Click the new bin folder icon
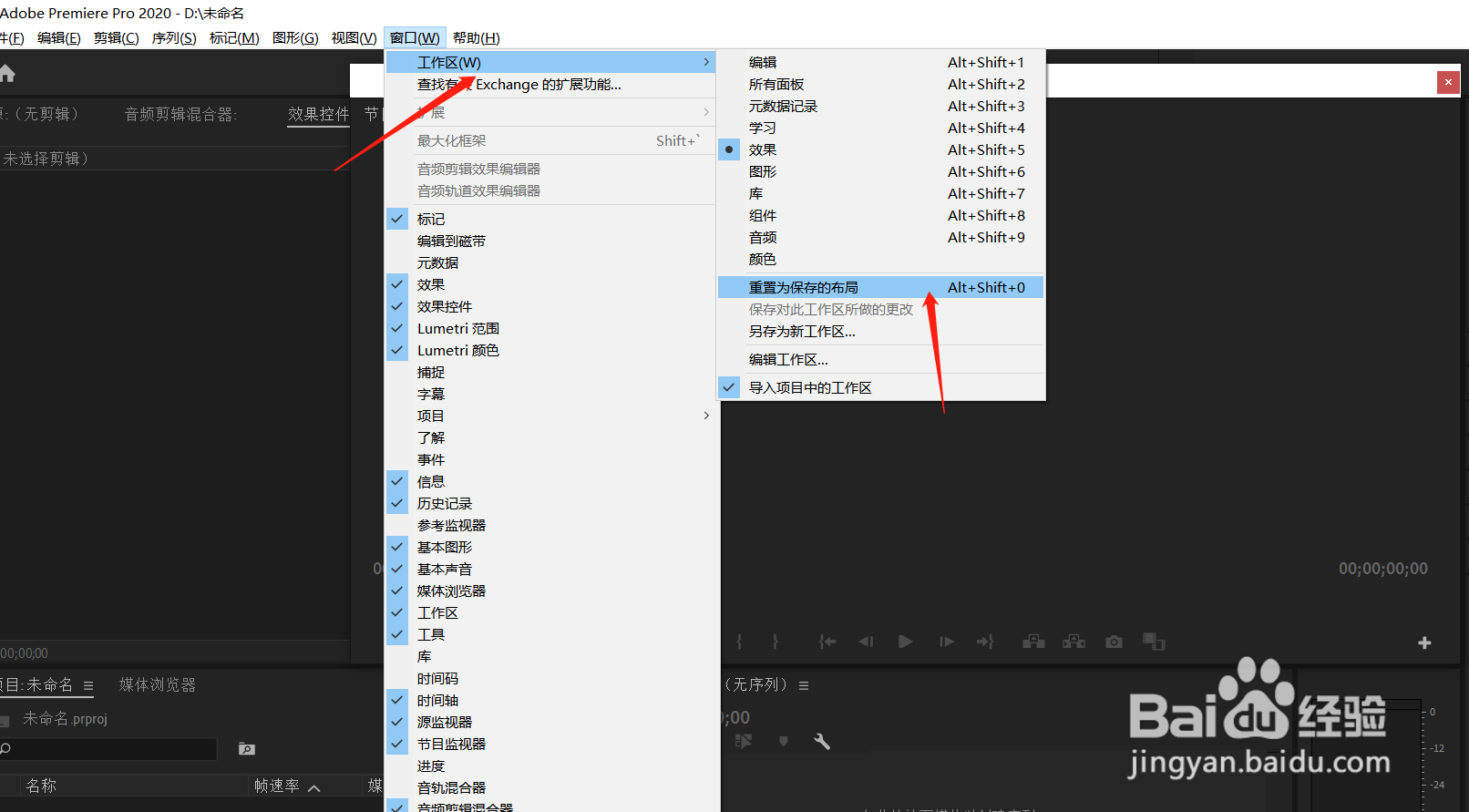Screen dimensions: 1469x812 [246, 748]
